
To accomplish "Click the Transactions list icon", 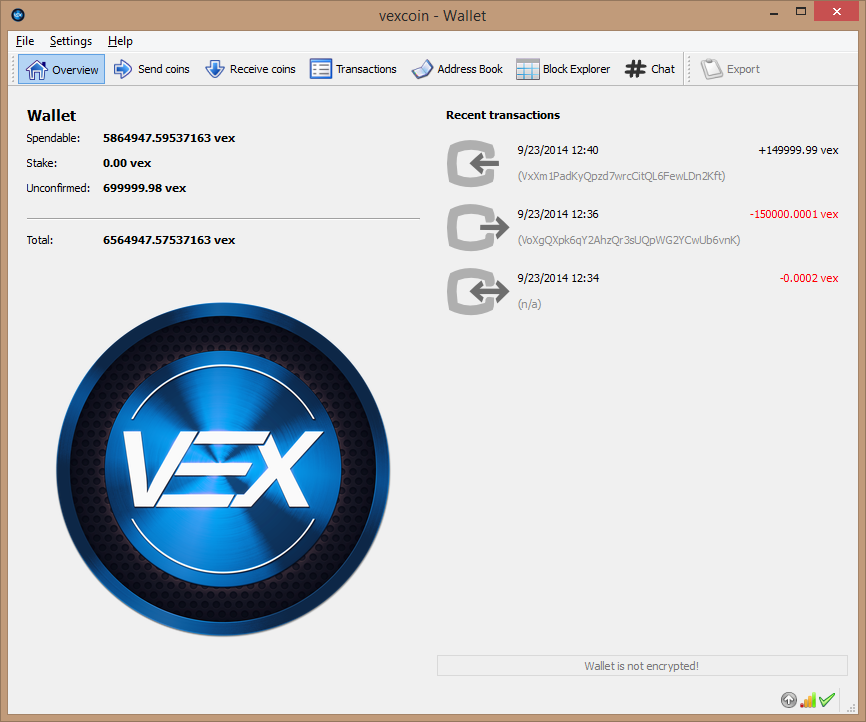I will [320, 69].
